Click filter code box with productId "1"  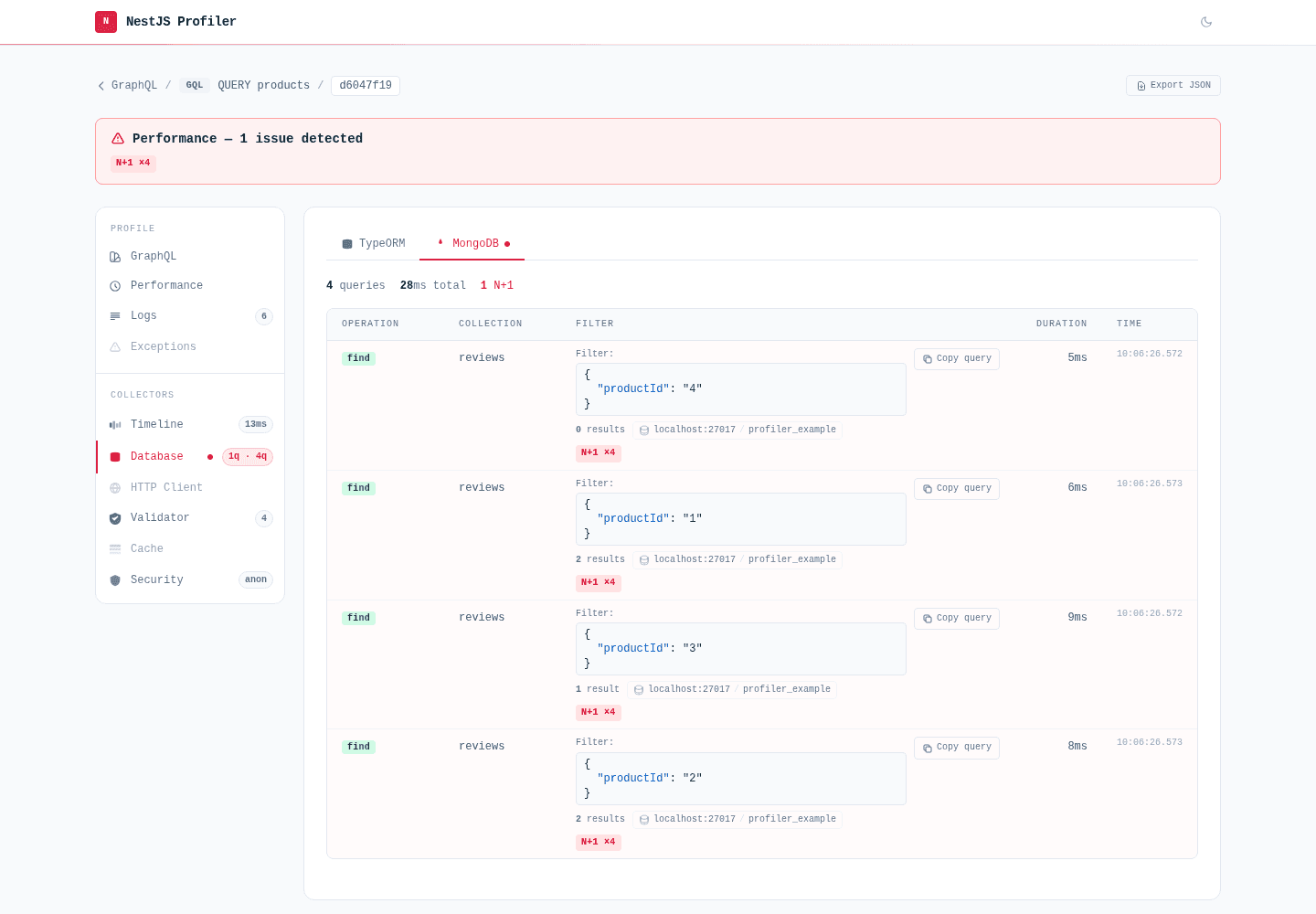pos(741,519)
